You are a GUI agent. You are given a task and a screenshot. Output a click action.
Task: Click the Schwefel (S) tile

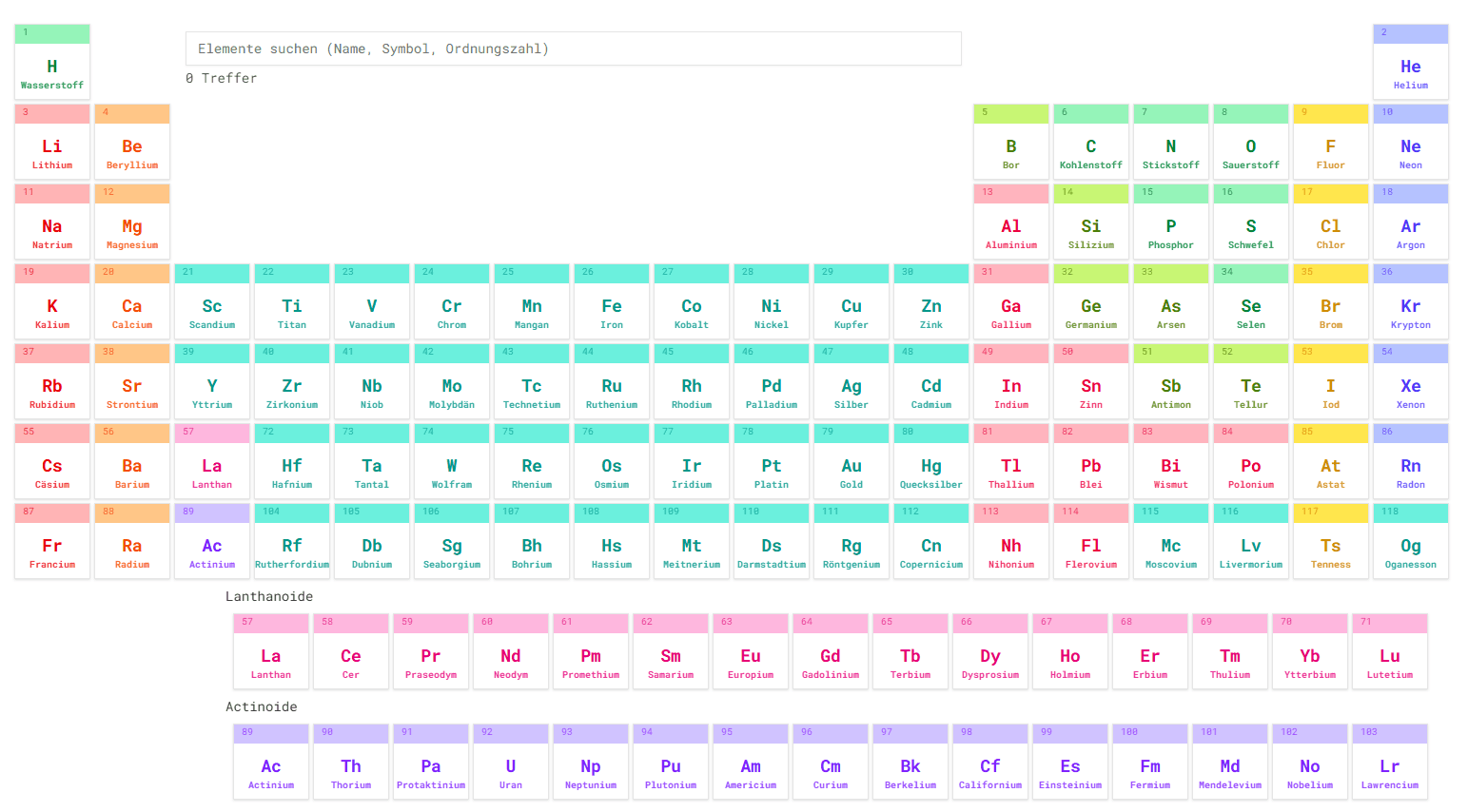1251,222
